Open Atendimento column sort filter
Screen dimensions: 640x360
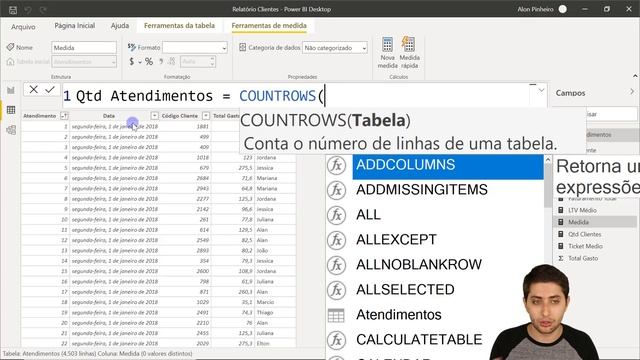(64, 116)
